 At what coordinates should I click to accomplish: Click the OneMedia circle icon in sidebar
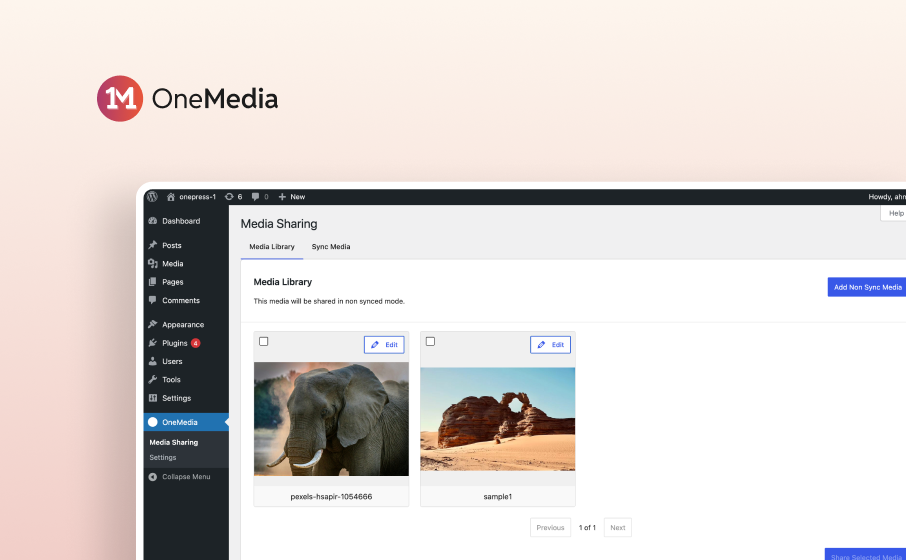pyautogui.click(x=153, y=422)
